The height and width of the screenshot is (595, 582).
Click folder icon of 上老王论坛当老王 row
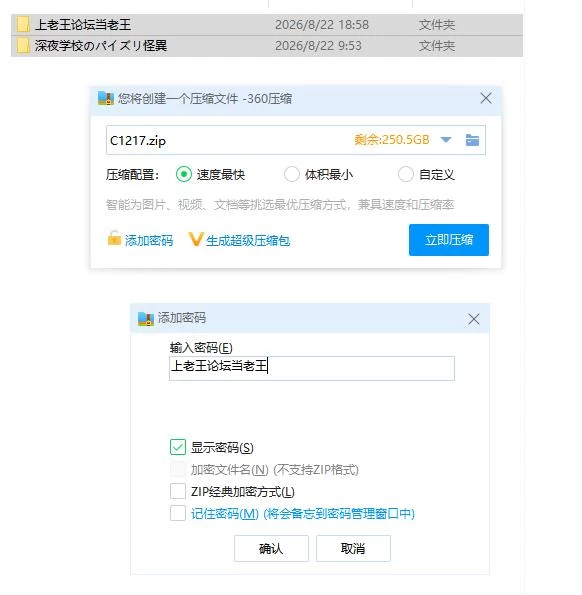coord(23,25)
